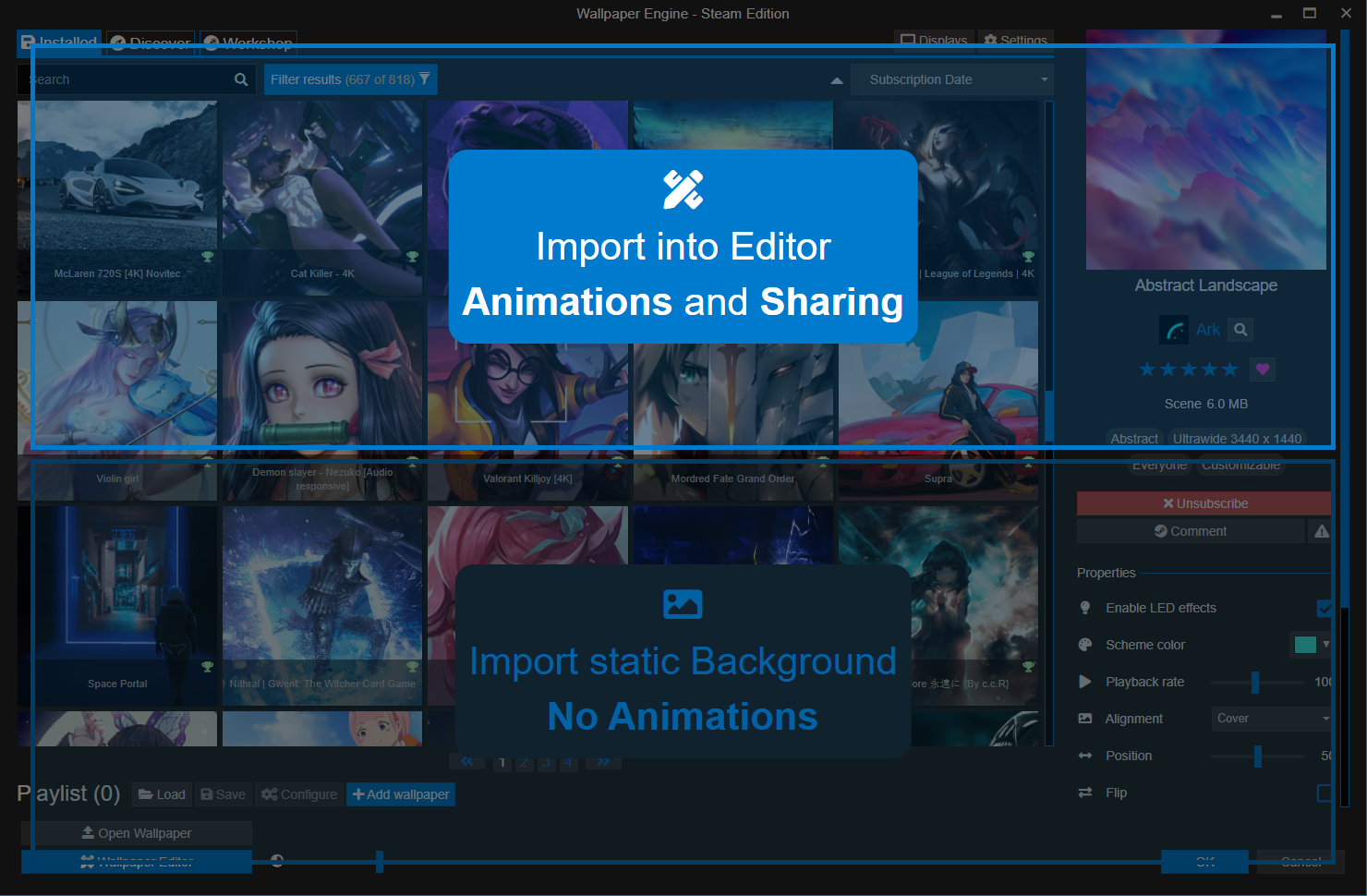Screen dimensions: 1367x896
Task: Toggle the Enable LED effects checkbox
Action: click(1325, 608)
